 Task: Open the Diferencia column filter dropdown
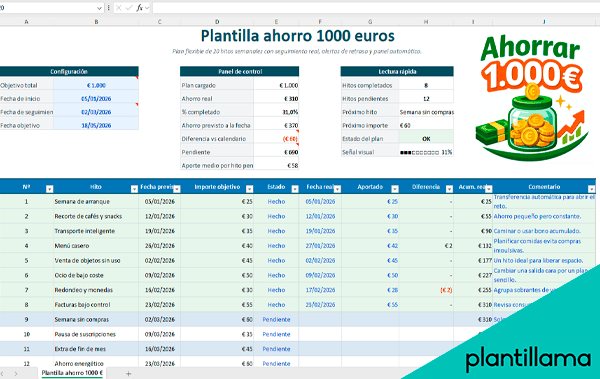coord(450,189)
